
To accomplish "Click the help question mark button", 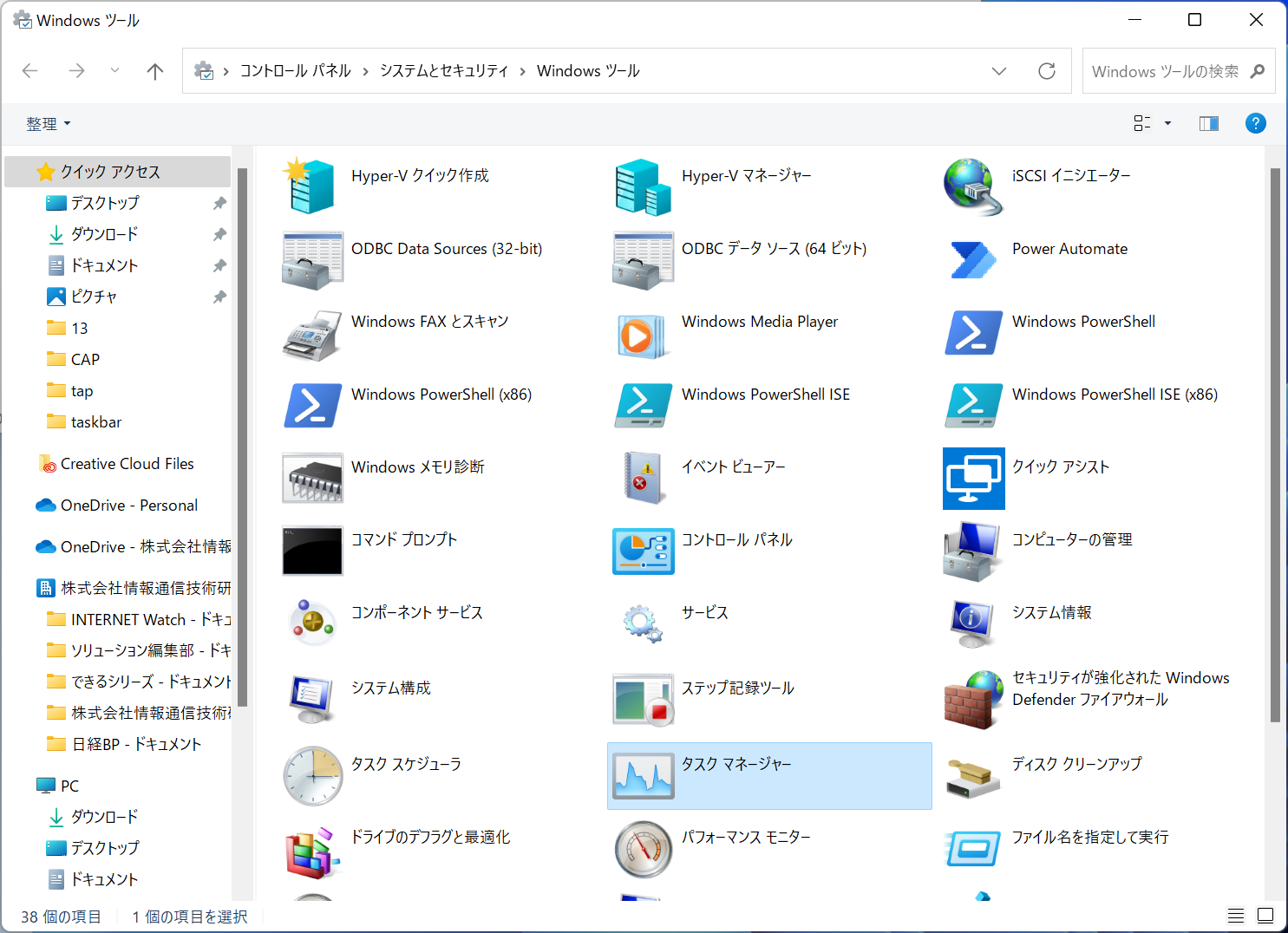I will tap(1255, 123).
